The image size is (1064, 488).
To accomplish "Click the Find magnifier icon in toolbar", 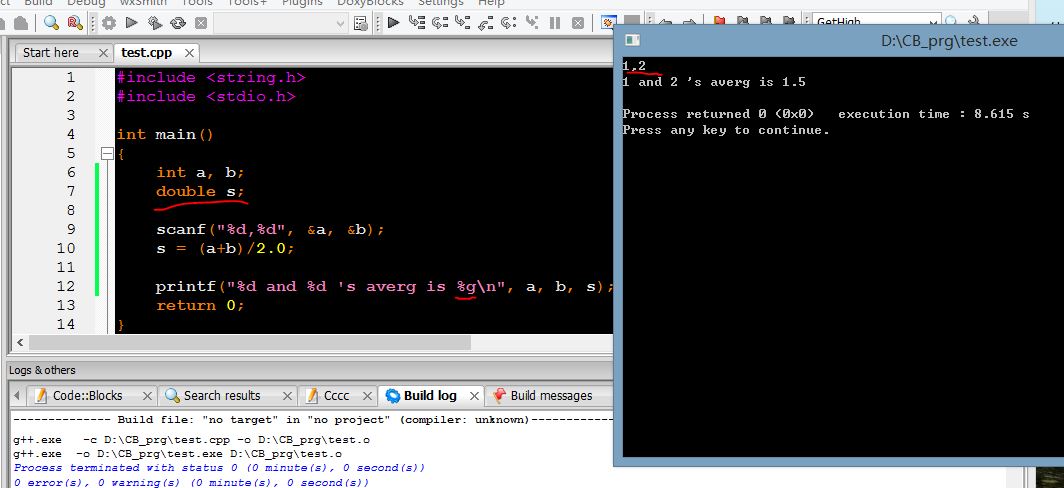I will (50, 22).
